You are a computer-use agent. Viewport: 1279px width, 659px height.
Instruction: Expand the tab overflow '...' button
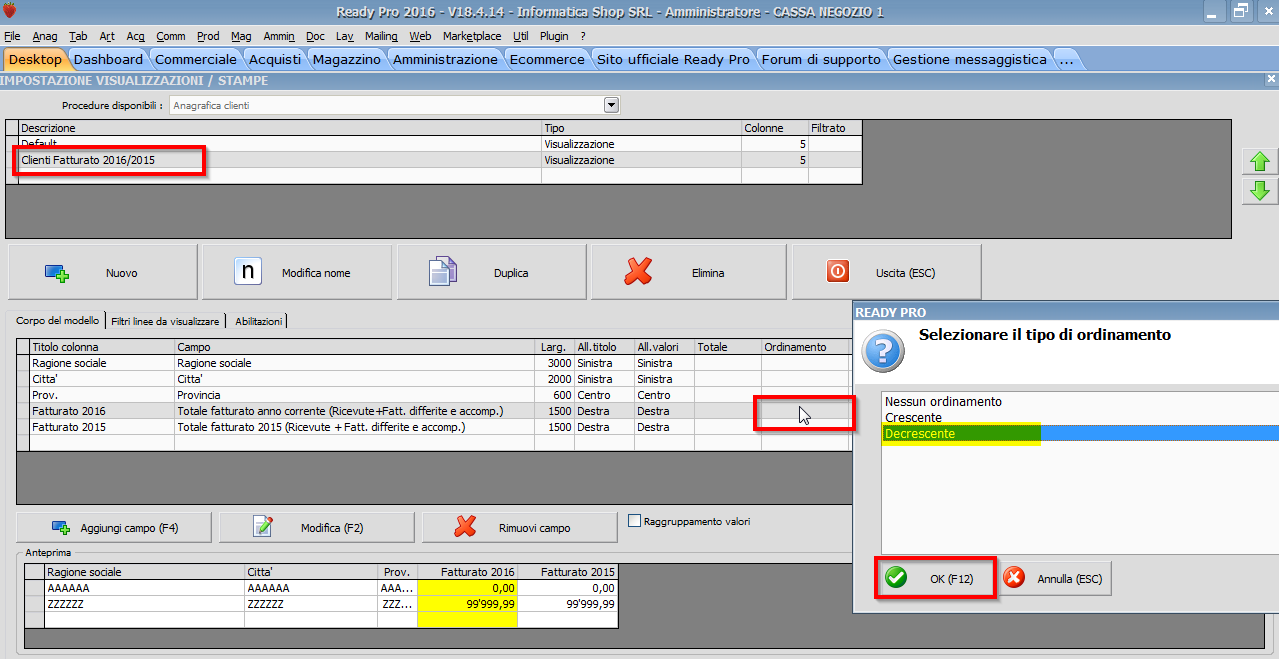1066,59
